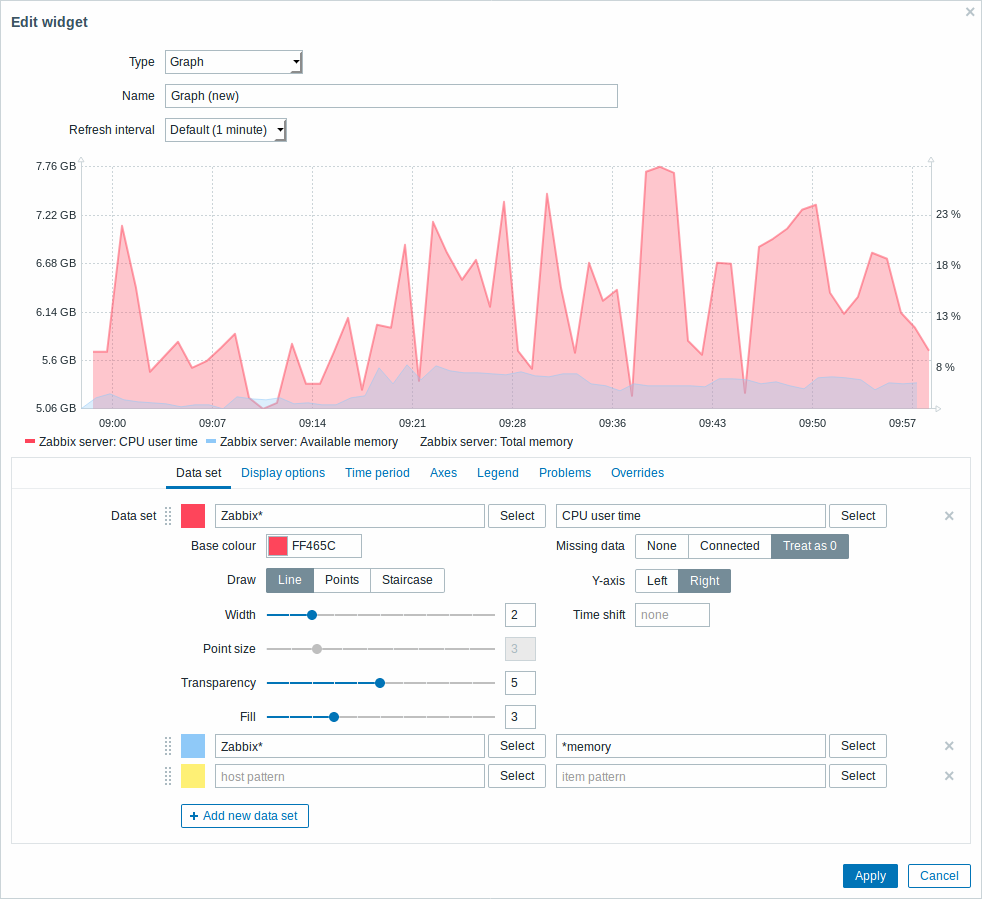Click the Transparency value box

click(520, 682)
